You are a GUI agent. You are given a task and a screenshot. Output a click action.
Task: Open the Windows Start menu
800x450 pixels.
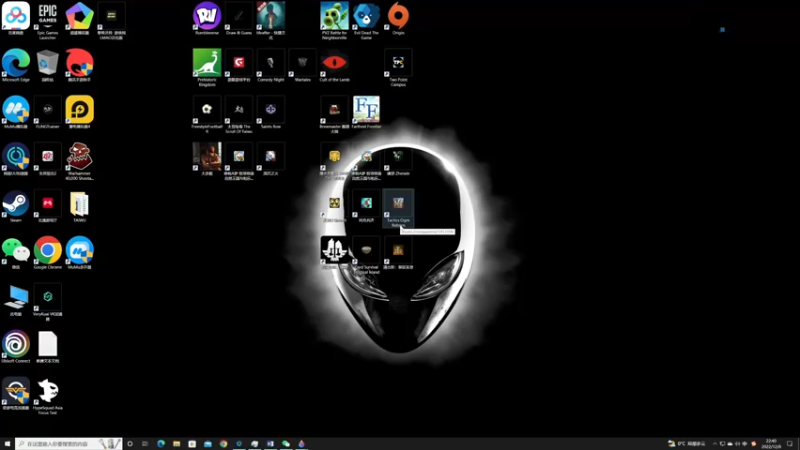click(7, 444)
